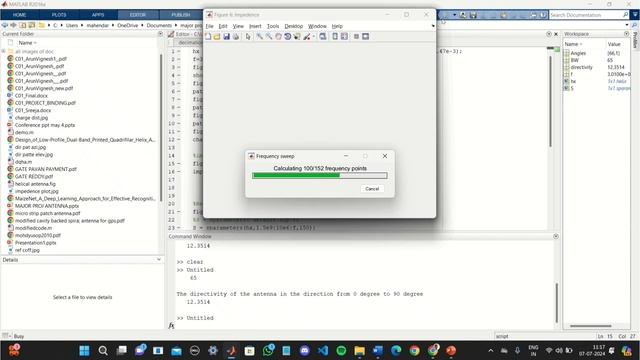This screenshot has height=360, width=640.
Task: Select the Angles variable in Workspace
Action: tap(578, 53)
